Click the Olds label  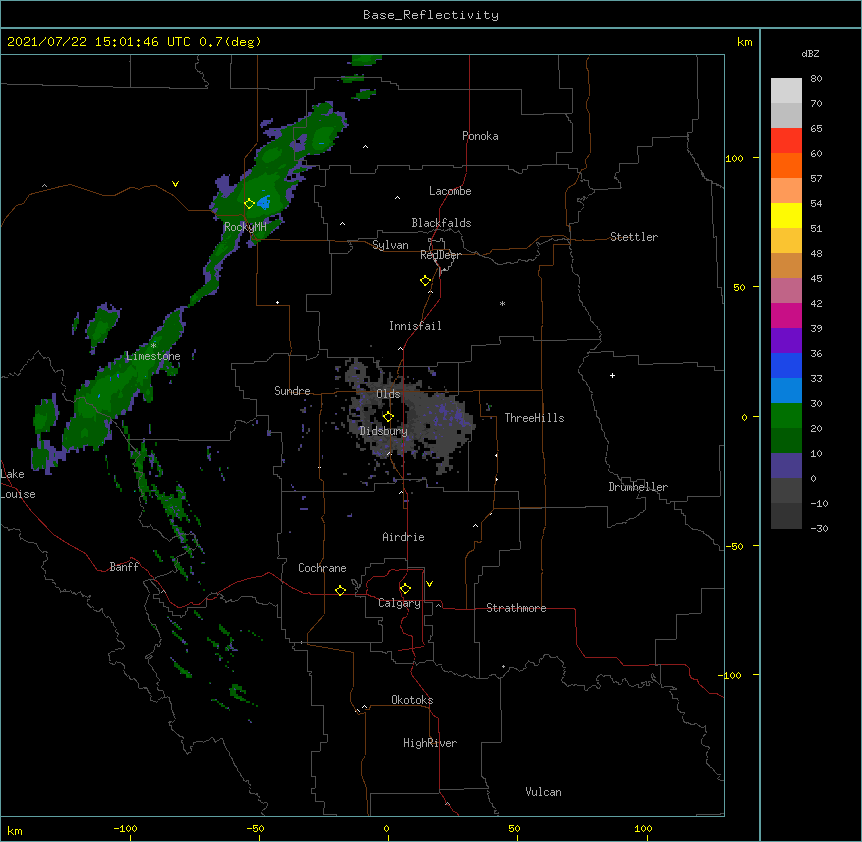[x=388, y=394]
